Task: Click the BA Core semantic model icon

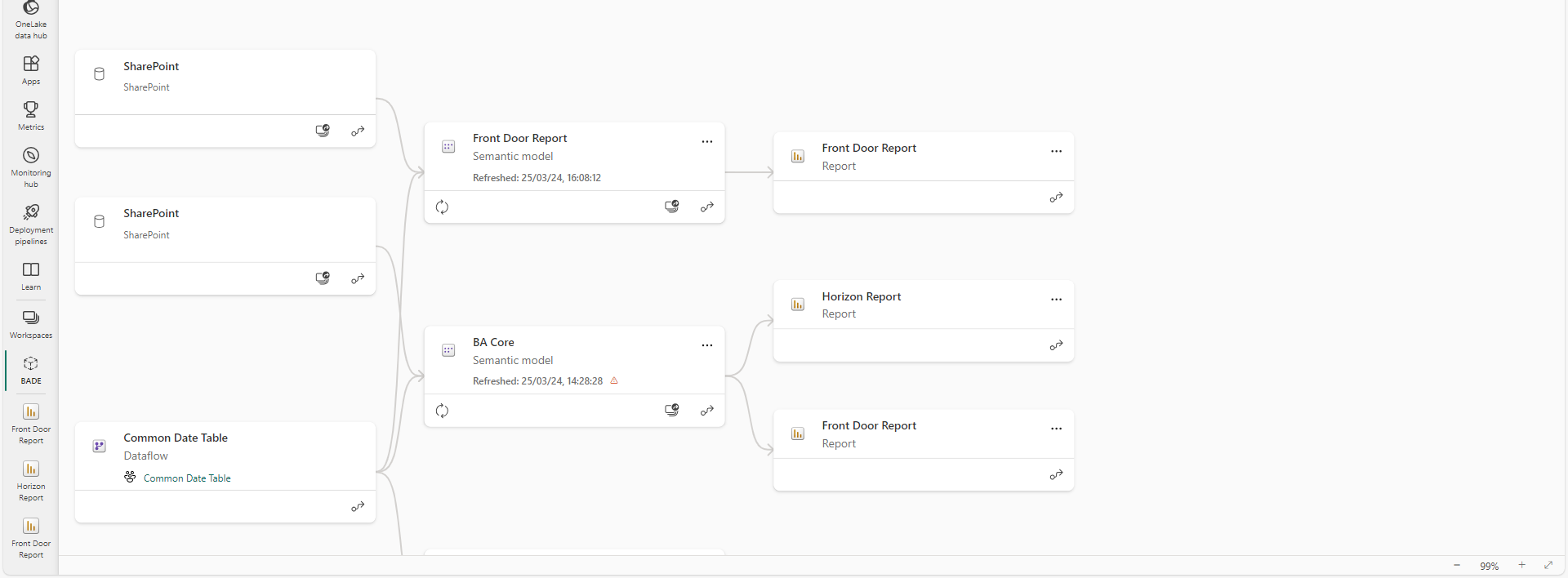Action: (448, 350)
